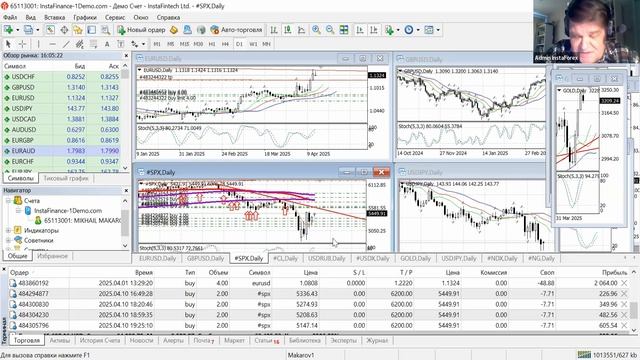
Task: Switch timeframe to M15
Action: coord(184,44)
